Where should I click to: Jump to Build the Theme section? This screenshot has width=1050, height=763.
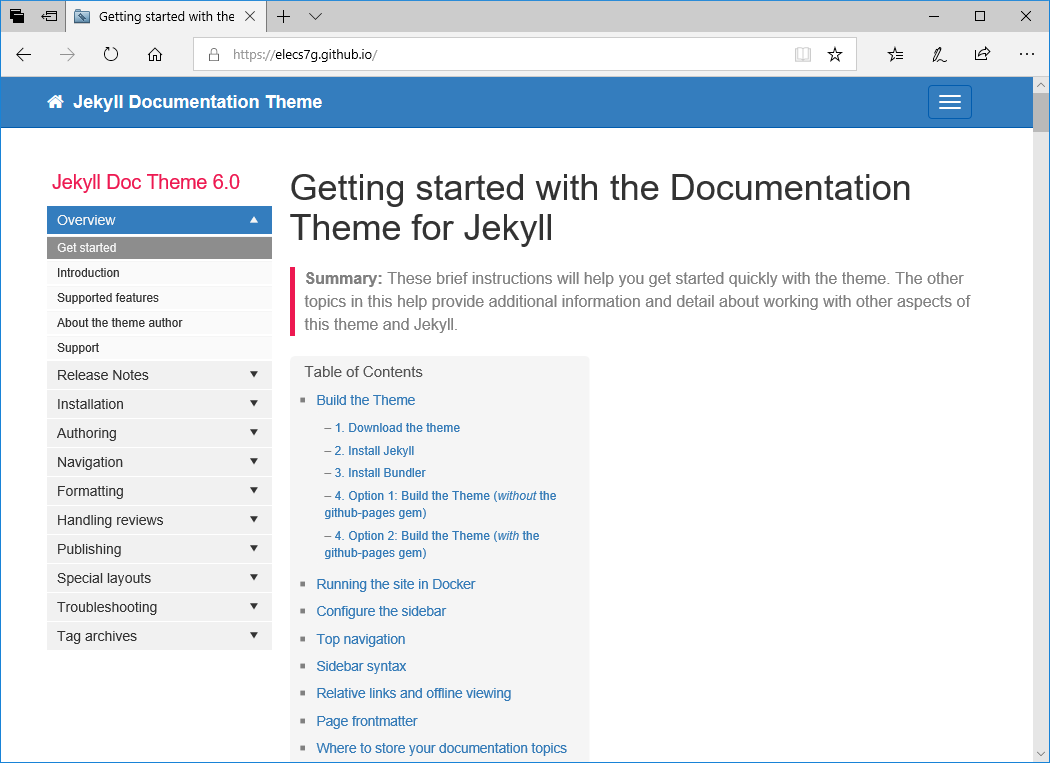(x=366, y=400)
